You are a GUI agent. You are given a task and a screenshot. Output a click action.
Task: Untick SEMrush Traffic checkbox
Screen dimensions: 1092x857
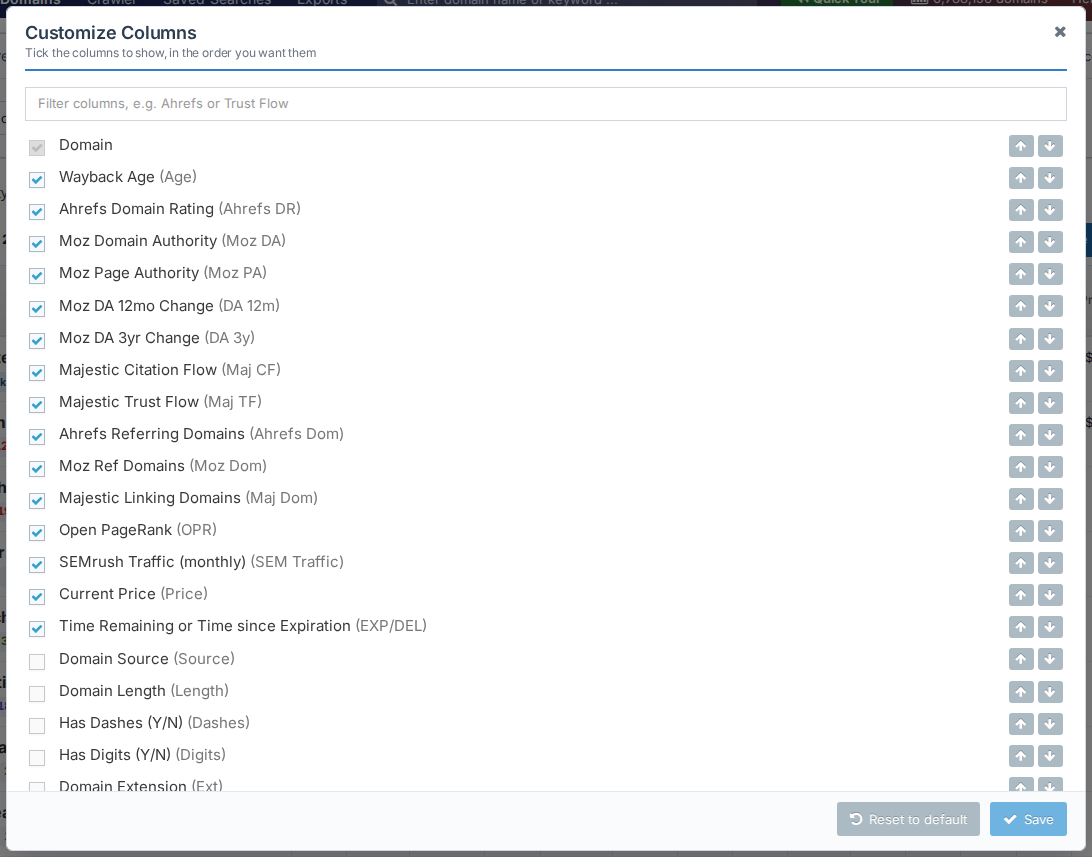tap(37, 565)
